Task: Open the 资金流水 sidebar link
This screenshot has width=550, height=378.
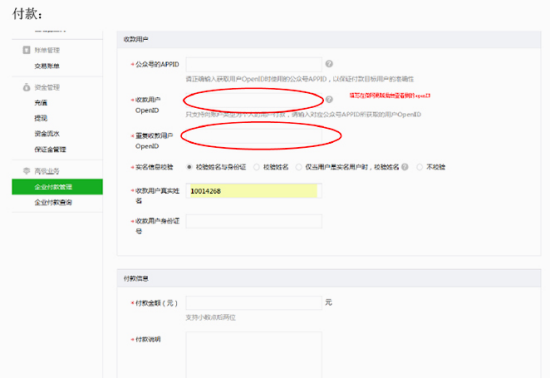Action: (x=47, y=134)
